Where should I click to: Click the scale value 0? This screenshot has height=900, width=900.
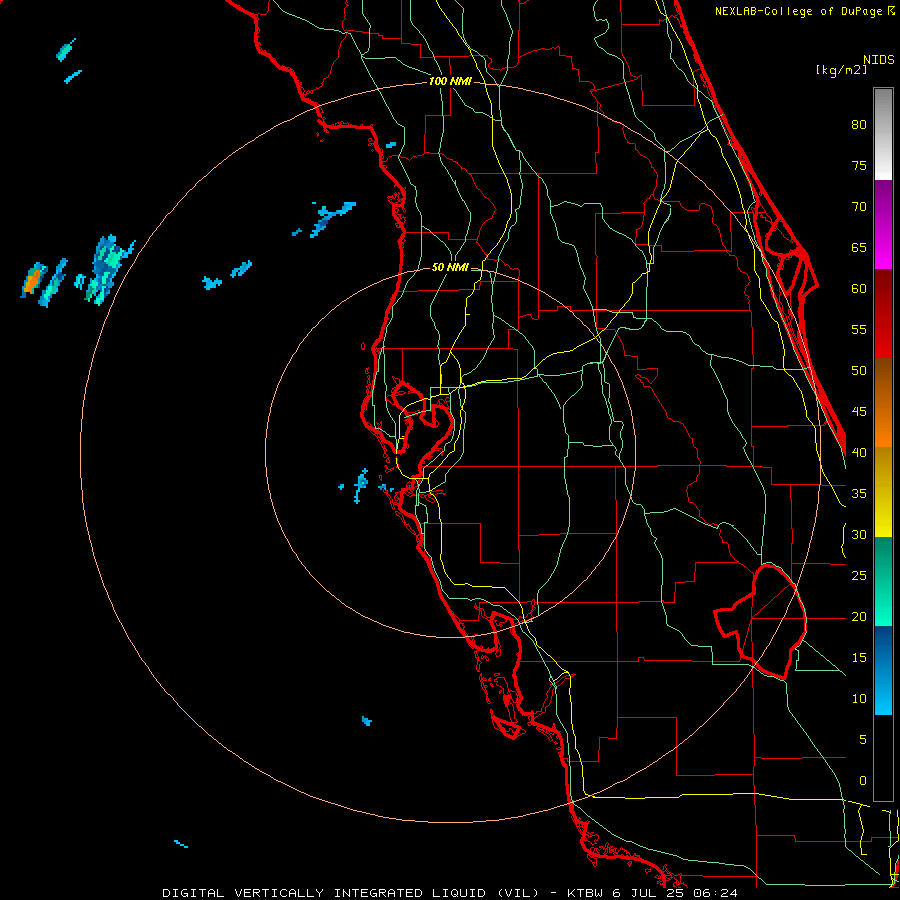863,781
